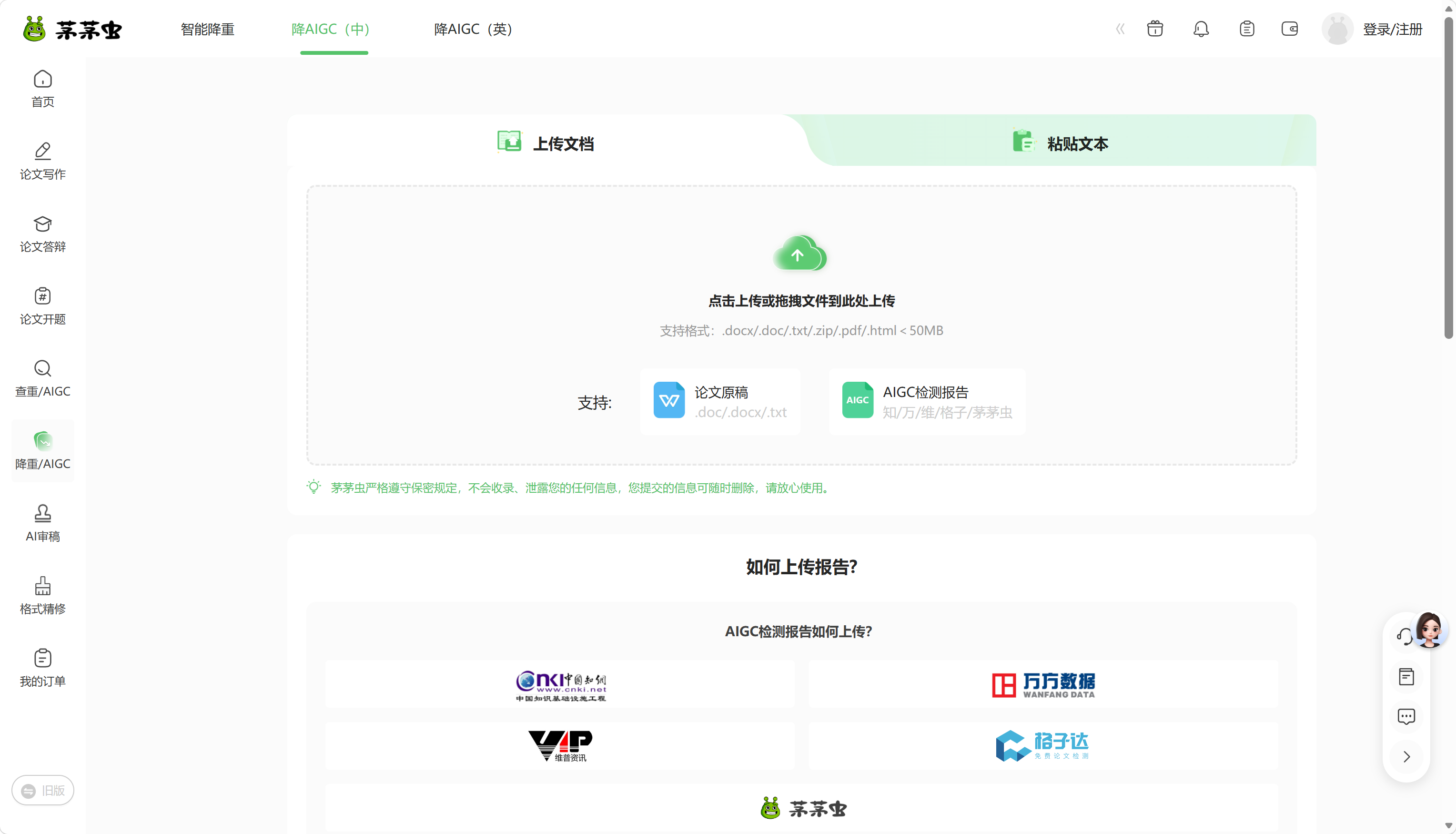The height and width of the screenshot is (834, 1456).
Task: Open 我的订单 clipboard sidebar item
Action: click(42, 668)
